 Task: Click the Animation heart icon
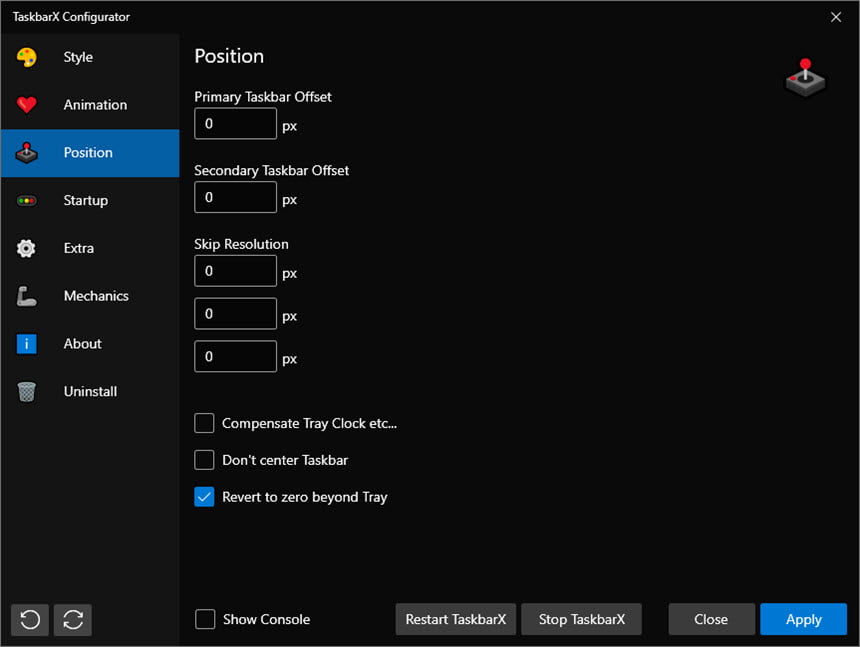coord(26,105)
